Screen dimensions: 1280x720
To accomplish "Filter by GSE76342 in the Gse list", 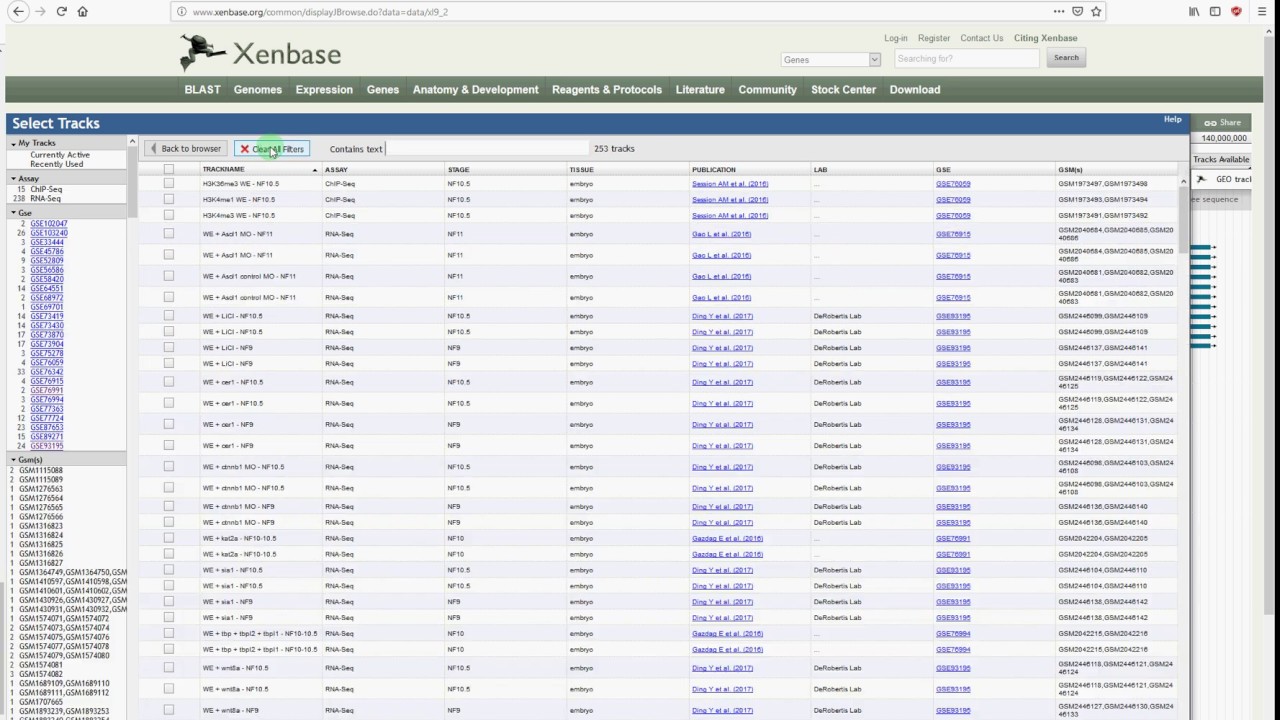I will pyautogui.click(x=46, y=372).
